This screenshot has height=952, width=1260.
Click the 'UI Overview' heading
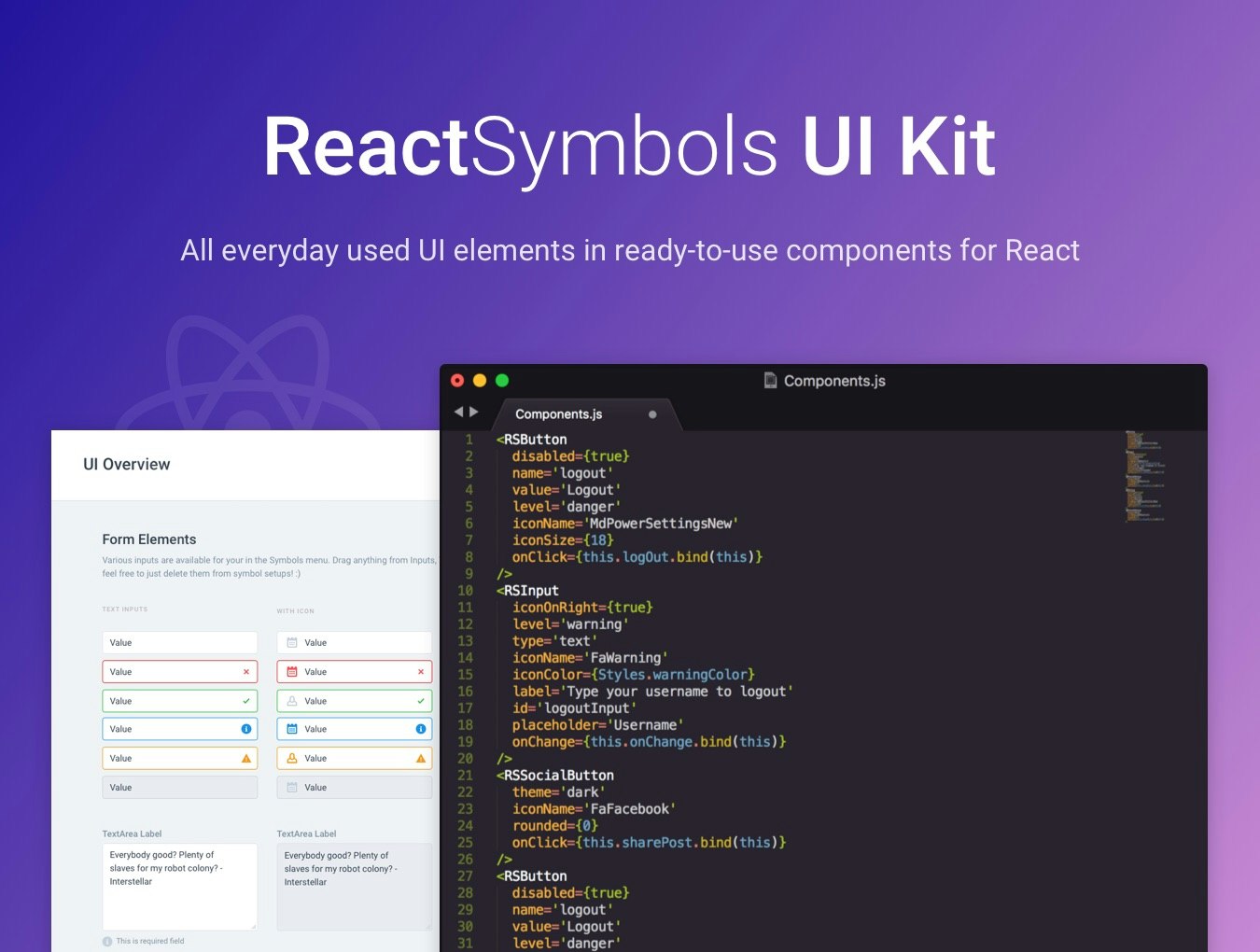point(127,464)
